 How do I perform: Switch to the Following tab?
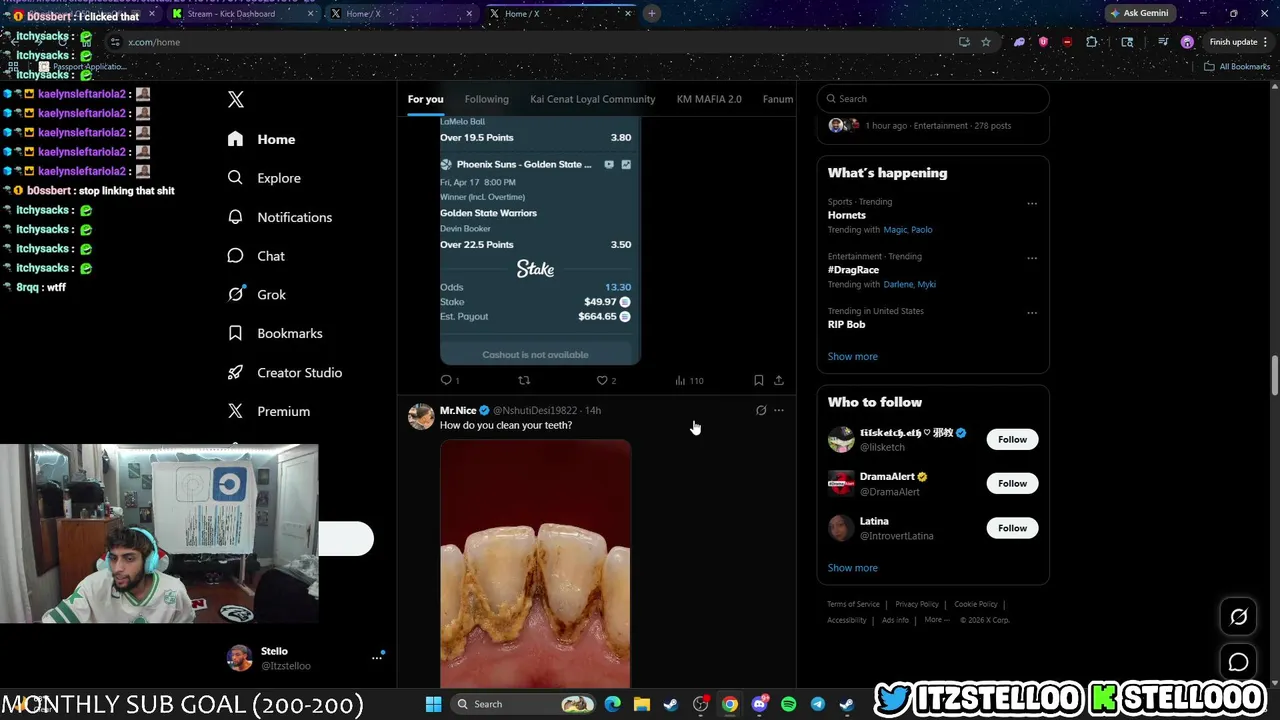(x=487, y=99)
